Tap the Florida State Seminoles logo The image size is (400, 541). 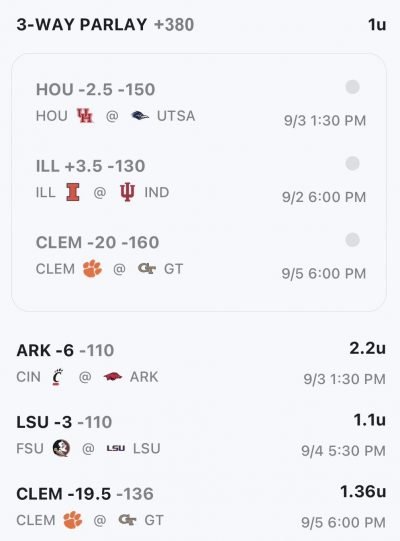pos(61,448)
